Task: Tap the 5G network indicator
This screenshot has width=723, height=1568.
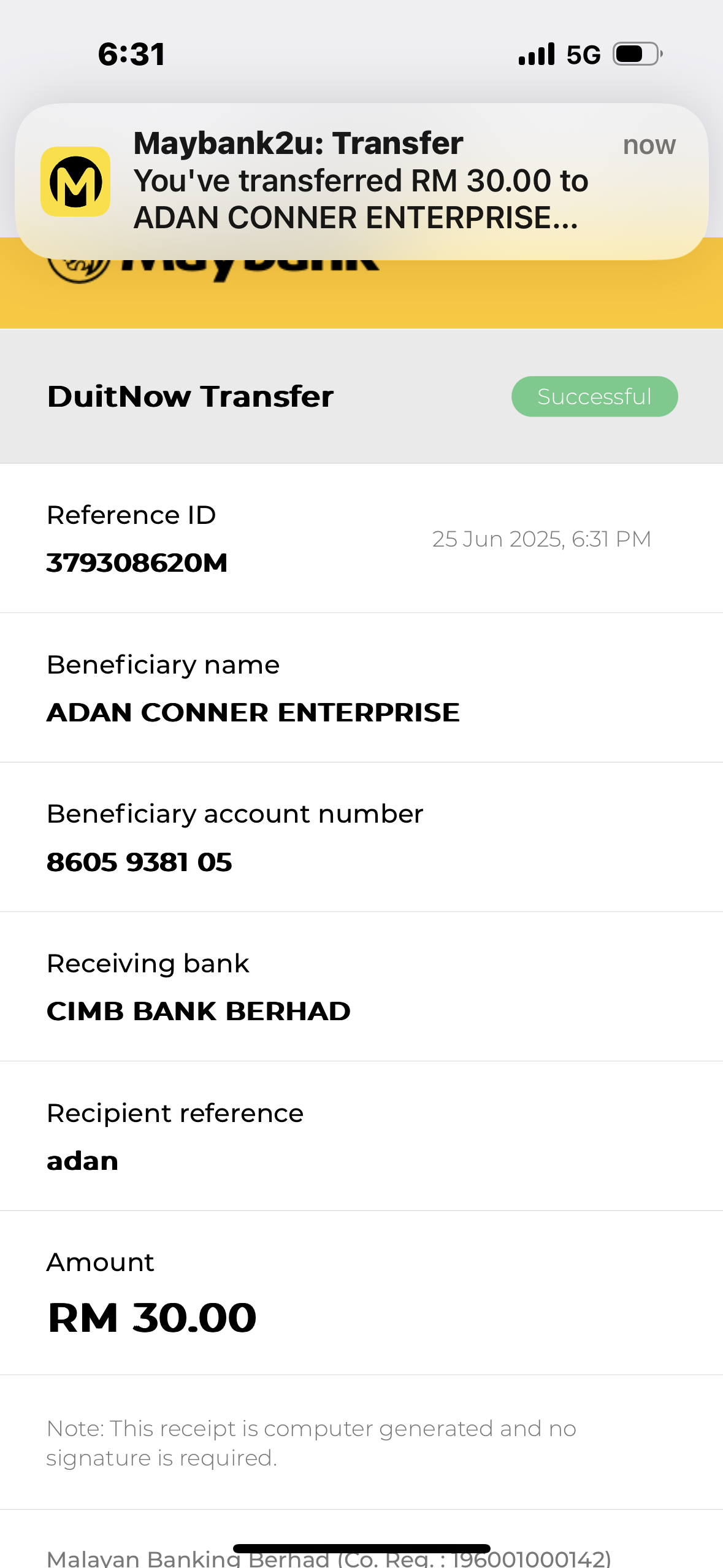Action: (x=583, y=55)
